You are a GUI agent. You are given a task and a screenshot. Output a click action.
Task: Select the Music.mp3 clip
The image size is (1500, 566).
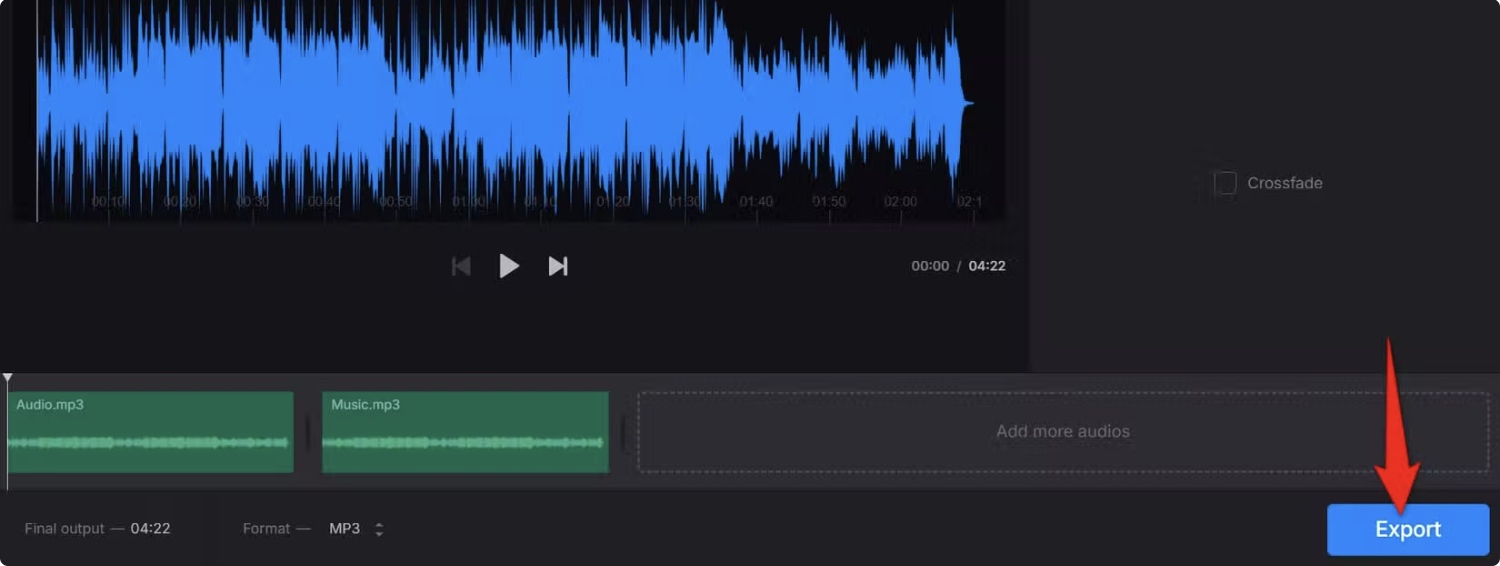point(465,432)
